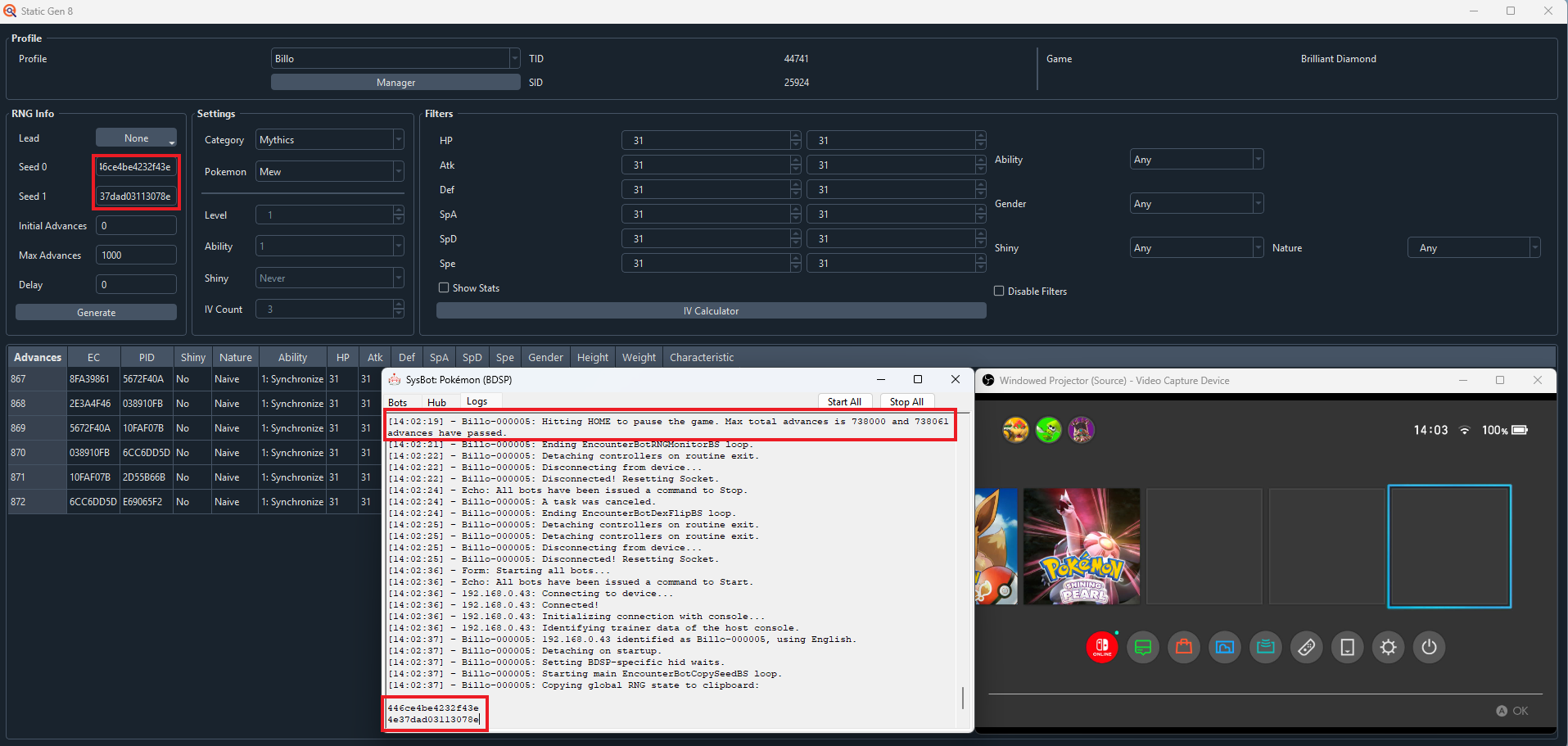Click the Level stepper in Settings
The image size is (1568, 746).
point(398,215)
